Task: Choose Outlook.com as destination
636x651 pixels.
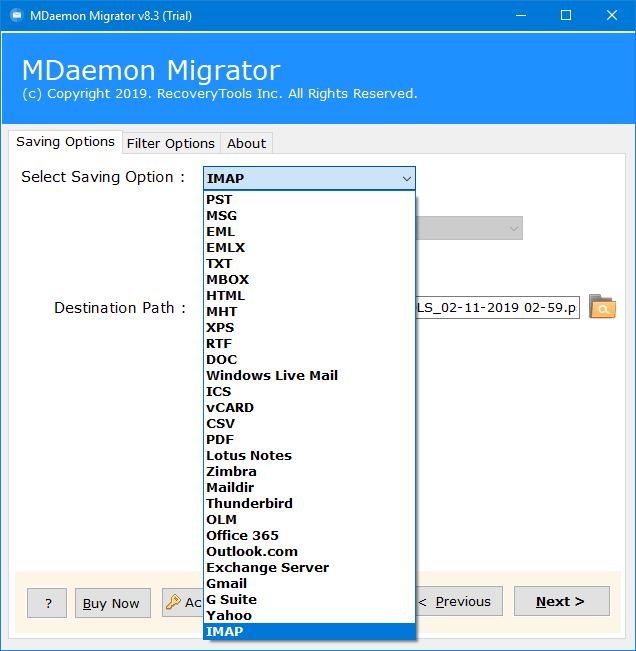Action: tap(309, 551)
